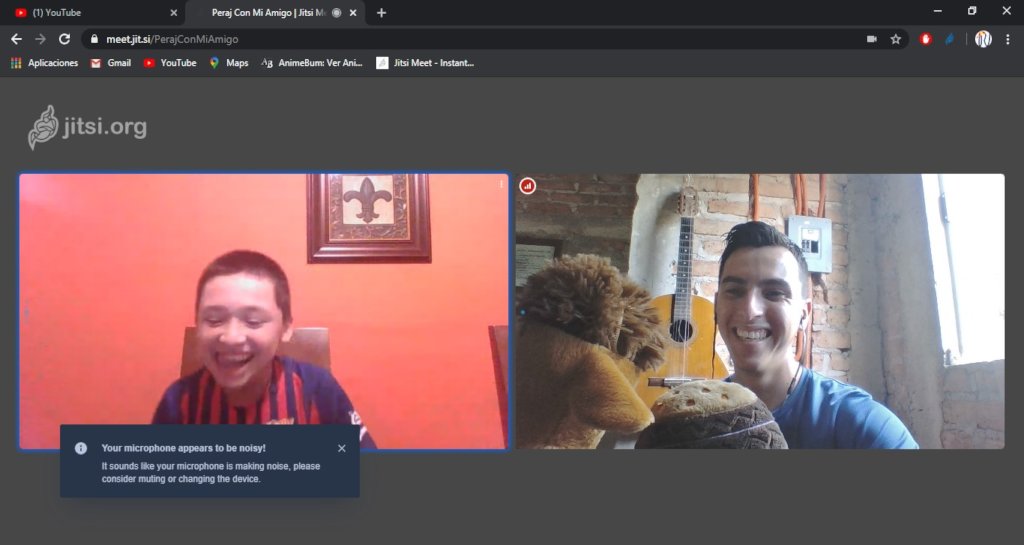Go back to previous page

(x=16, y=39)
